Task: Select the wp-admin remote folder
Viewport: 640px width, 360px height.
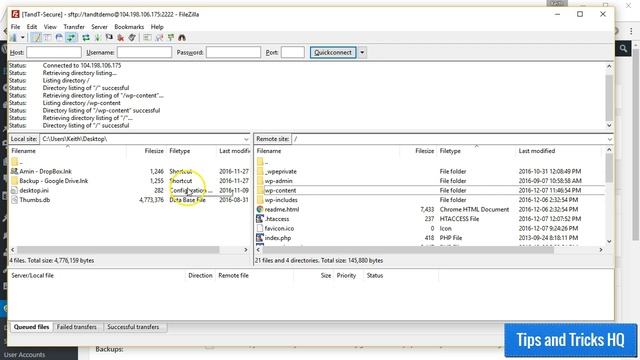Action: click(278, 181)
